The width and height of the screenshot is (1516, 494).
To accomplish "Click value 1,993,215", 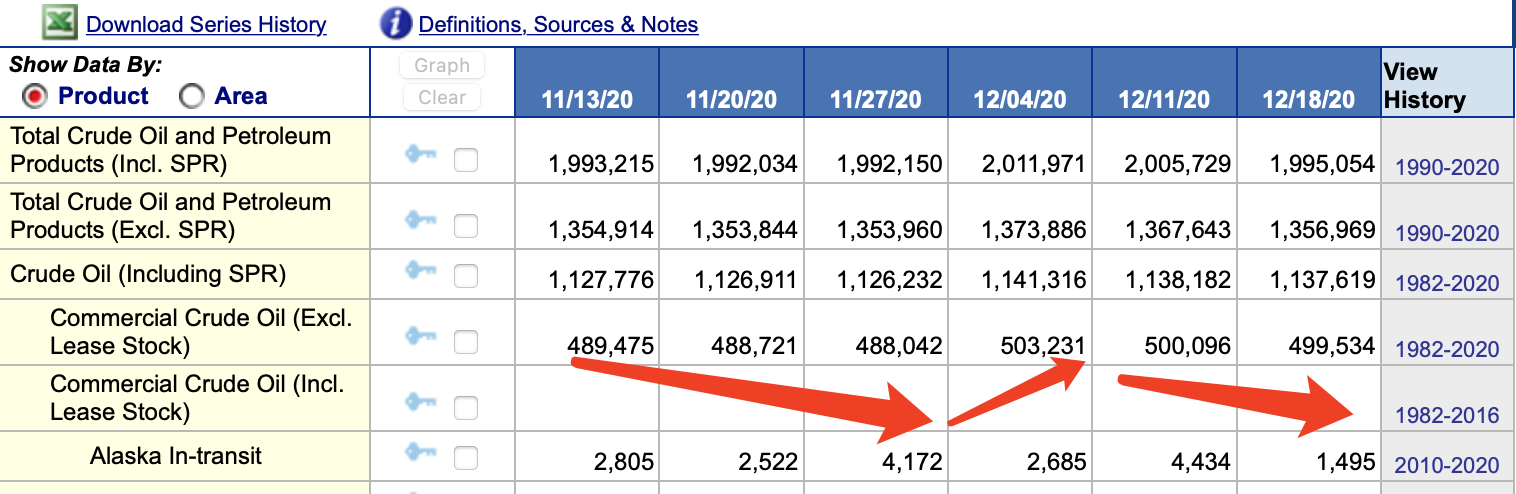I will 601,163.
